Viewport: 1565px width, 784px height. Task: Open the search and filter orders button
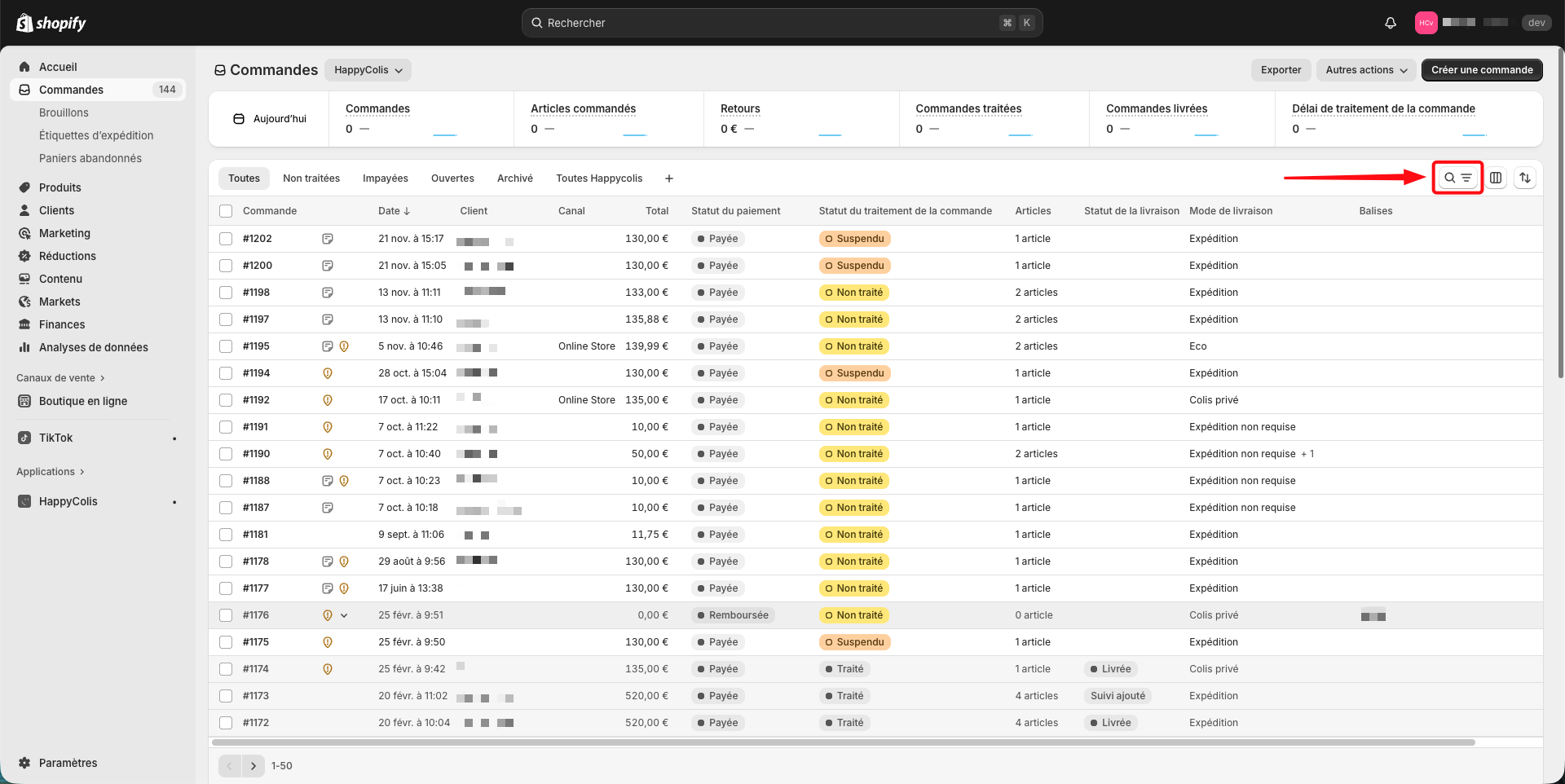[x=1457, y=178]
